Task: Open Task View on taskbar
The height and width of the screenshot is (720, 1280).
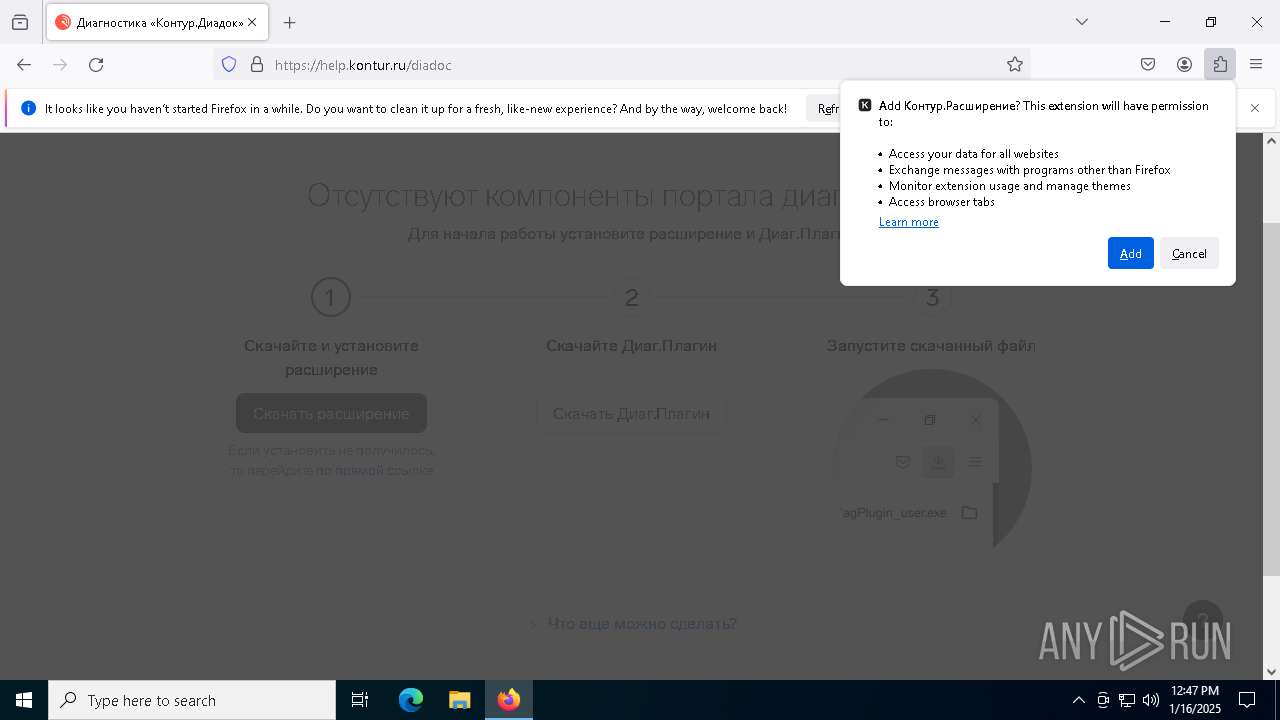Action: [x=360, y=700]
